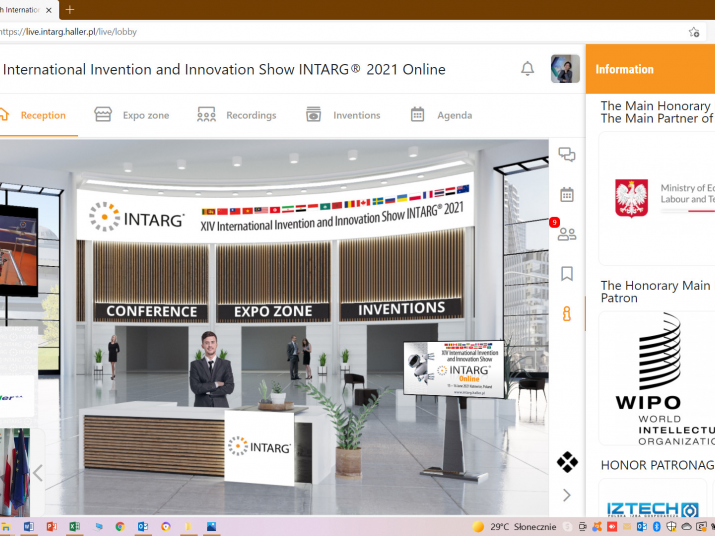This screenshot has width=715, height=536.
Task: Open the bookmark icon in sidebar
Action: [x=567, y=273]
